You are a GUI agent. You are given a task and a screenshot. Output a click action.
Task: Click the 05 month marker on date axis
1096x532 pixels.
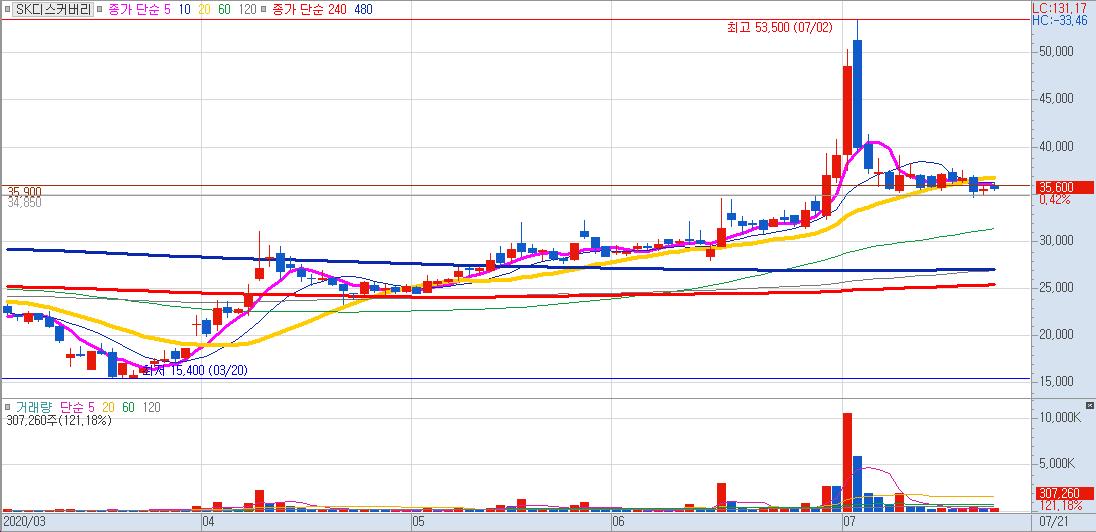point(418,522)
